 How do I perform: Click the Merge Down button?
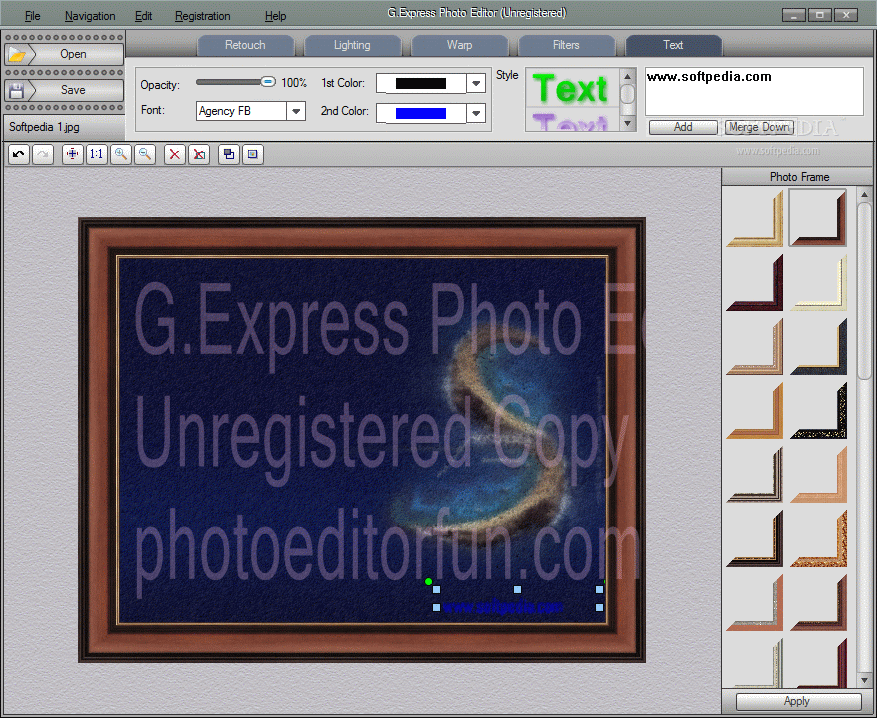pos(760,127)
